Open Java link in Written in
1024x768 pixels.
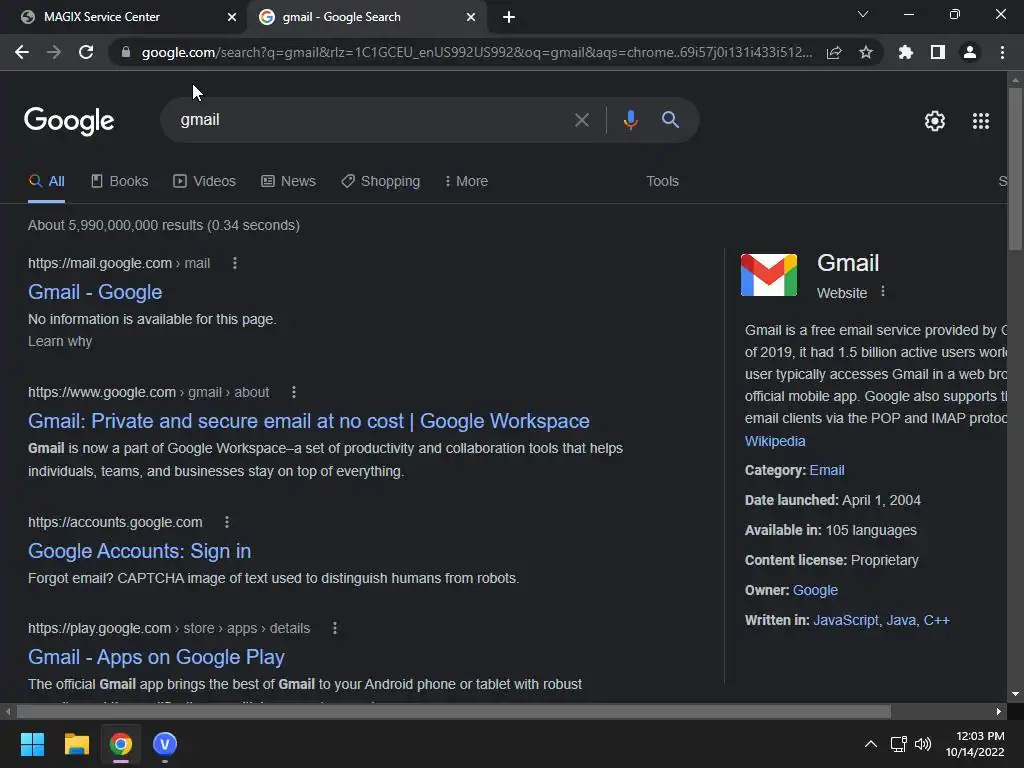click(901, 620)
